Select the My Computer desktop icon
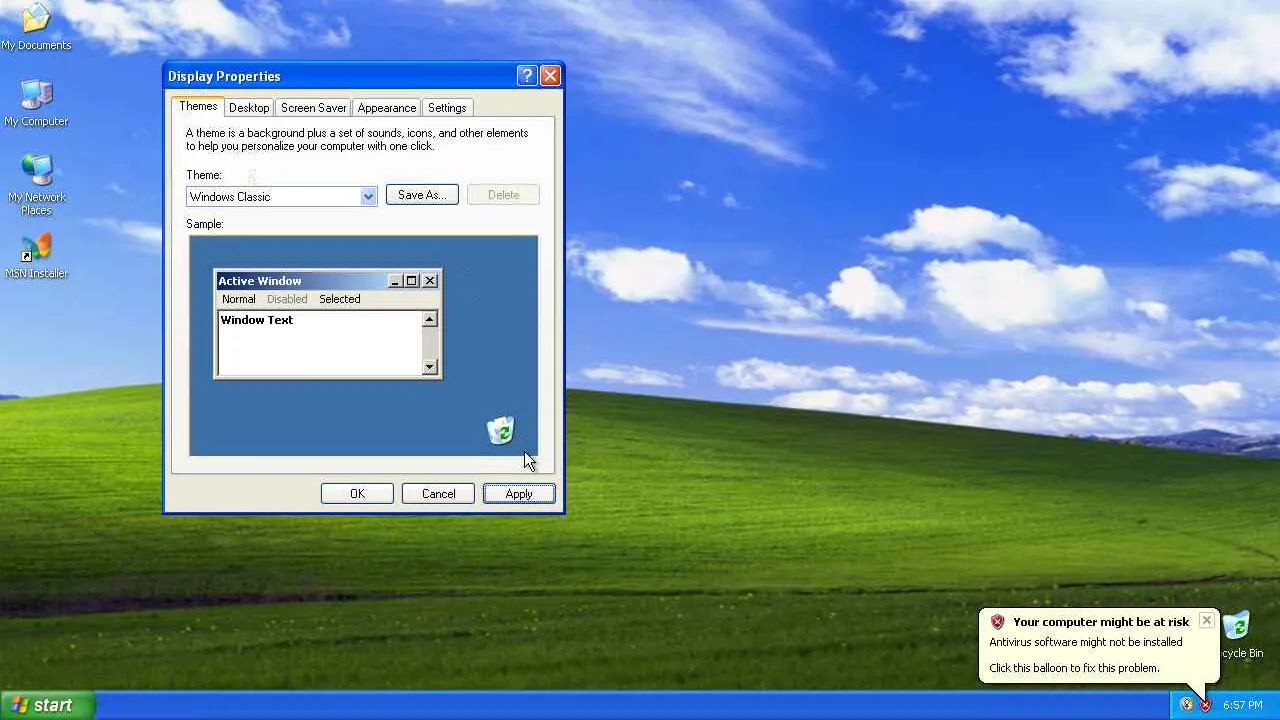Viewport: 1280px width, 720px height. tap(36, 103)
